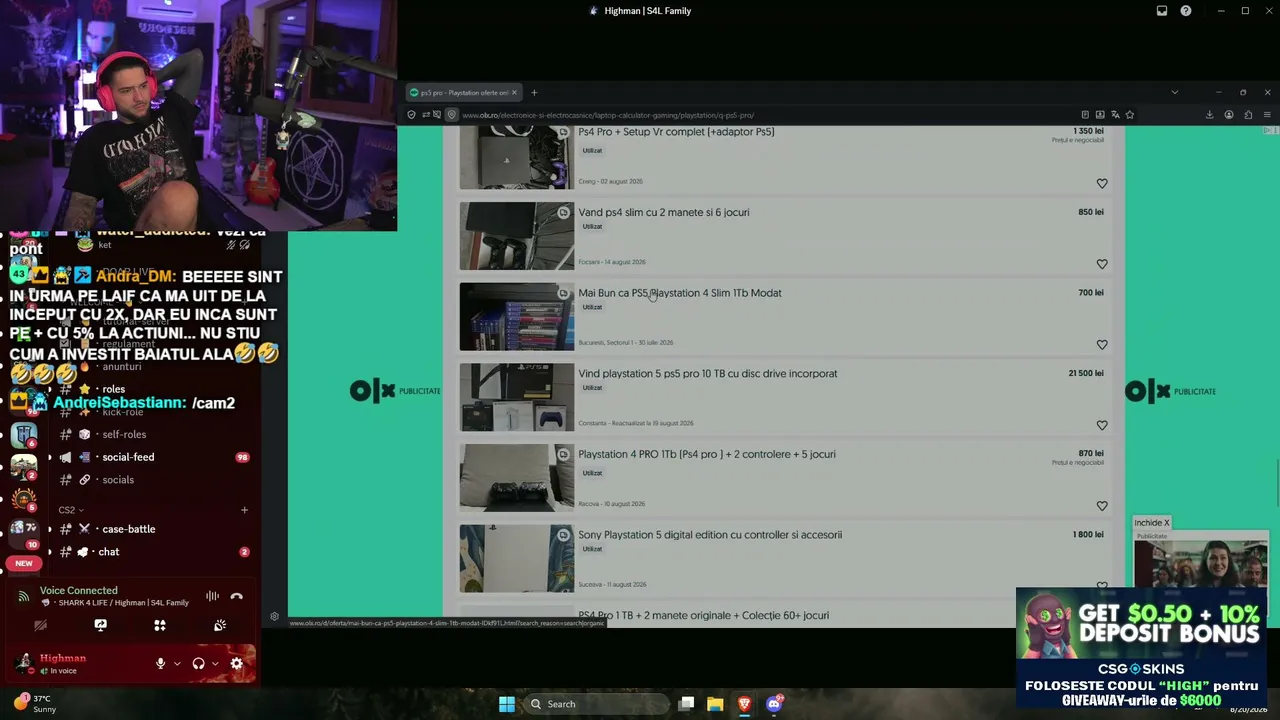Close the ps5 pro browser tab
This screenshot has width=1280, height=720.
pos(514,93)
